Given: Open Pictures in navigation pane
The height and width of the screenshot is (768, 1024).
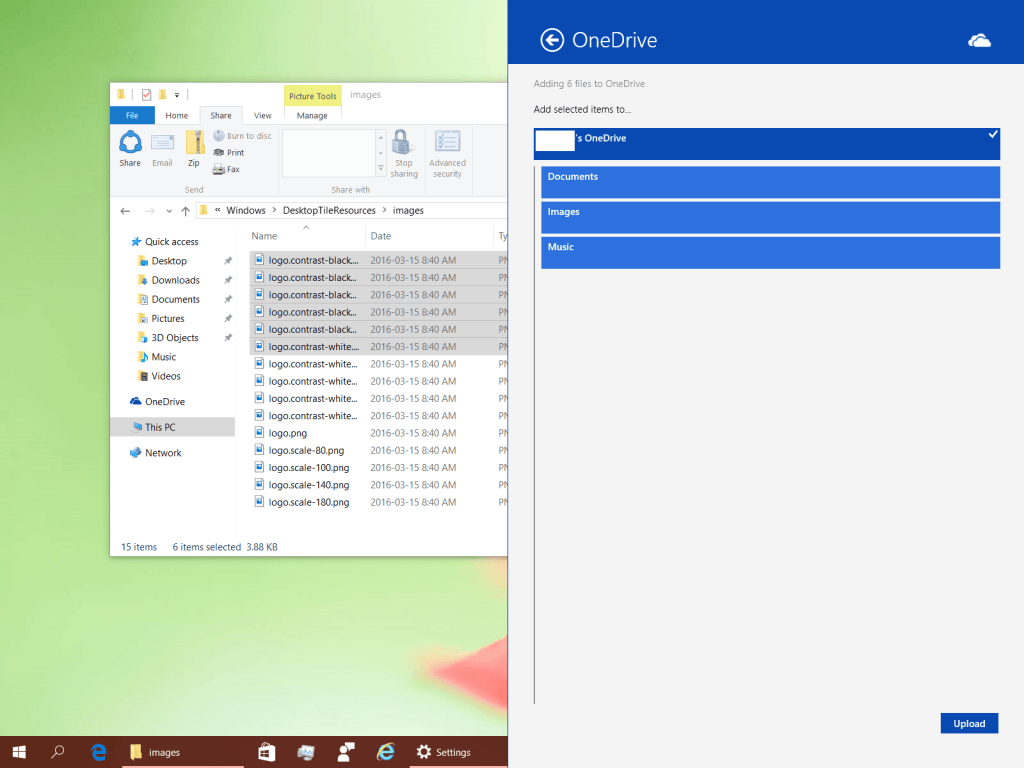Looking at the screenshot, I should [168, 319].
